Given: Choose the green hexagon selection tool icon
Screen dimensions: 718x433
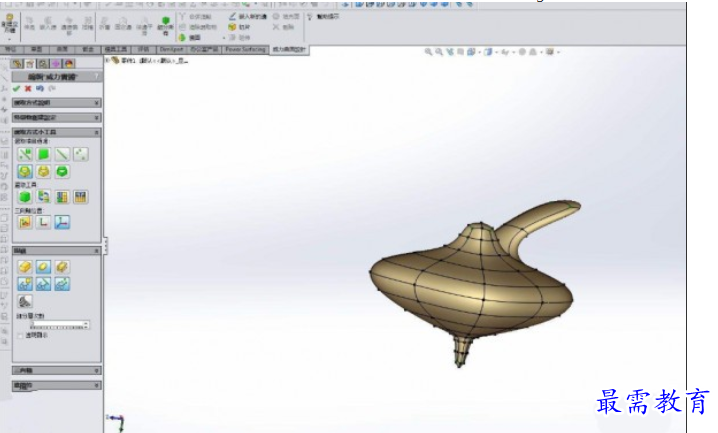Looking at the screenshot, I should (x=62, y=172).
